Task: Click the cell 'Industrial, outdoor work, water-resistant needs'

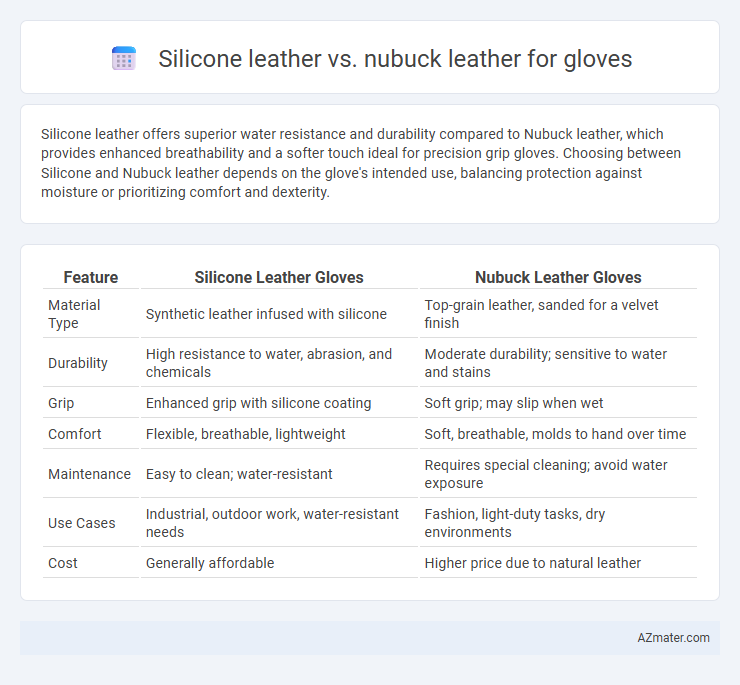Action: (x=279, y=523)
